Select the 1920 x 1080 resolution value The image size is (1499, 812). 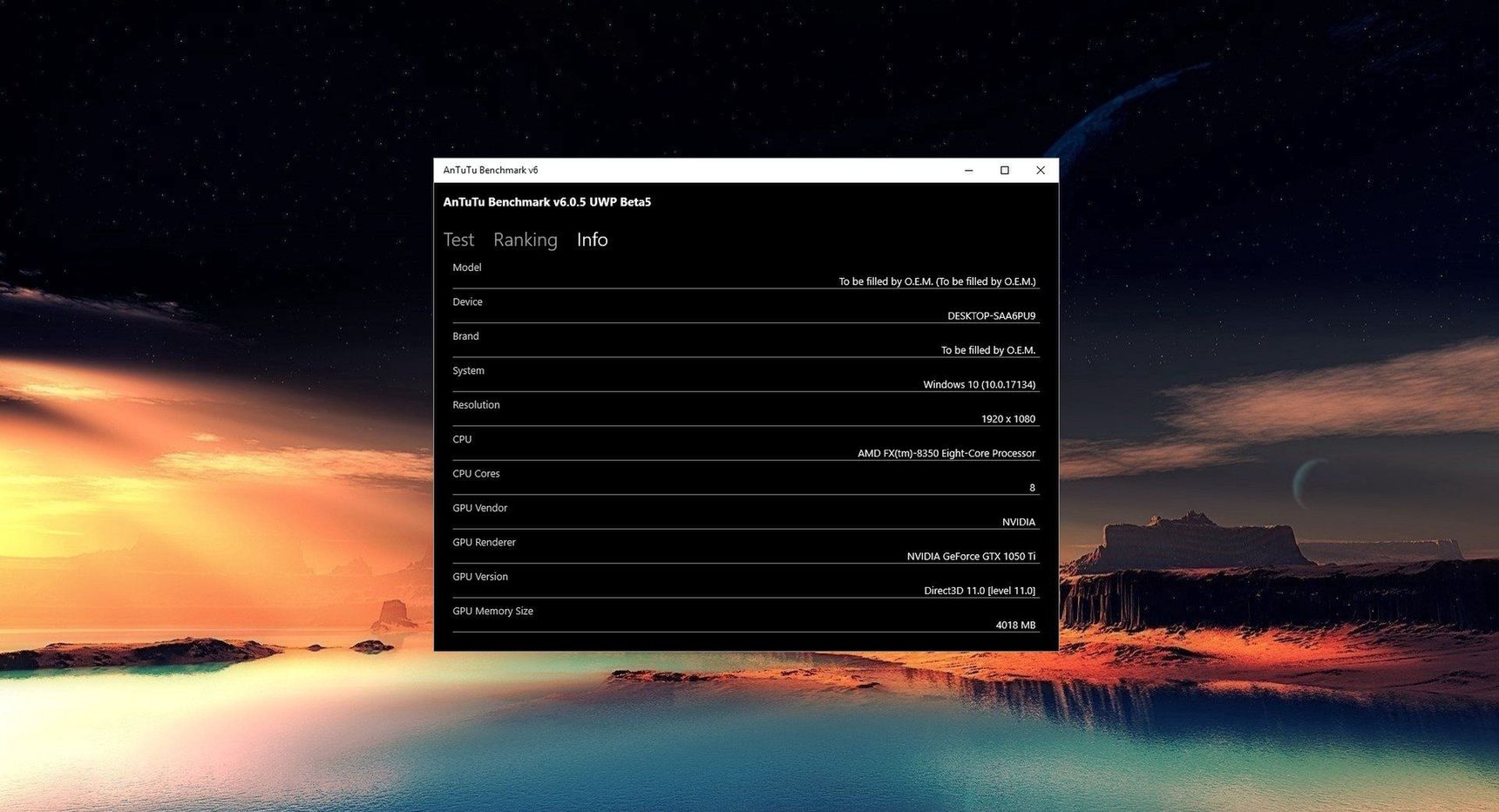[1008, 419]
